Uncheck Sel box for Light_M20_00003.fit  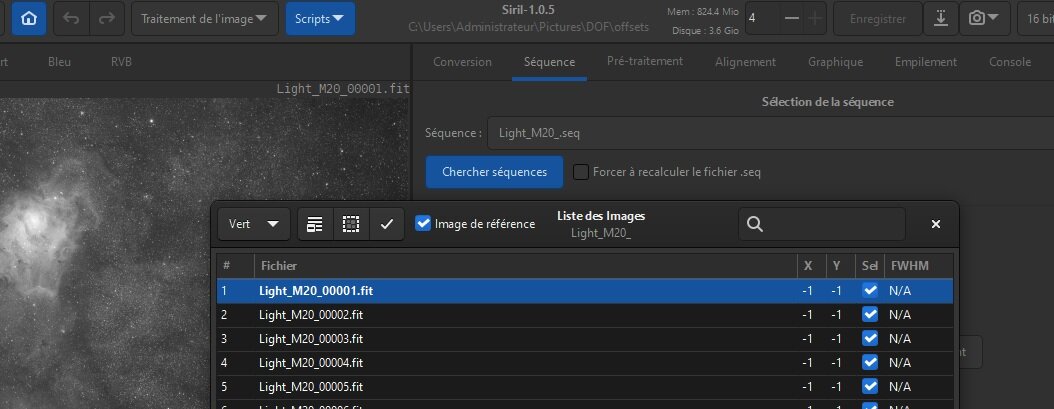click(870, 338)
